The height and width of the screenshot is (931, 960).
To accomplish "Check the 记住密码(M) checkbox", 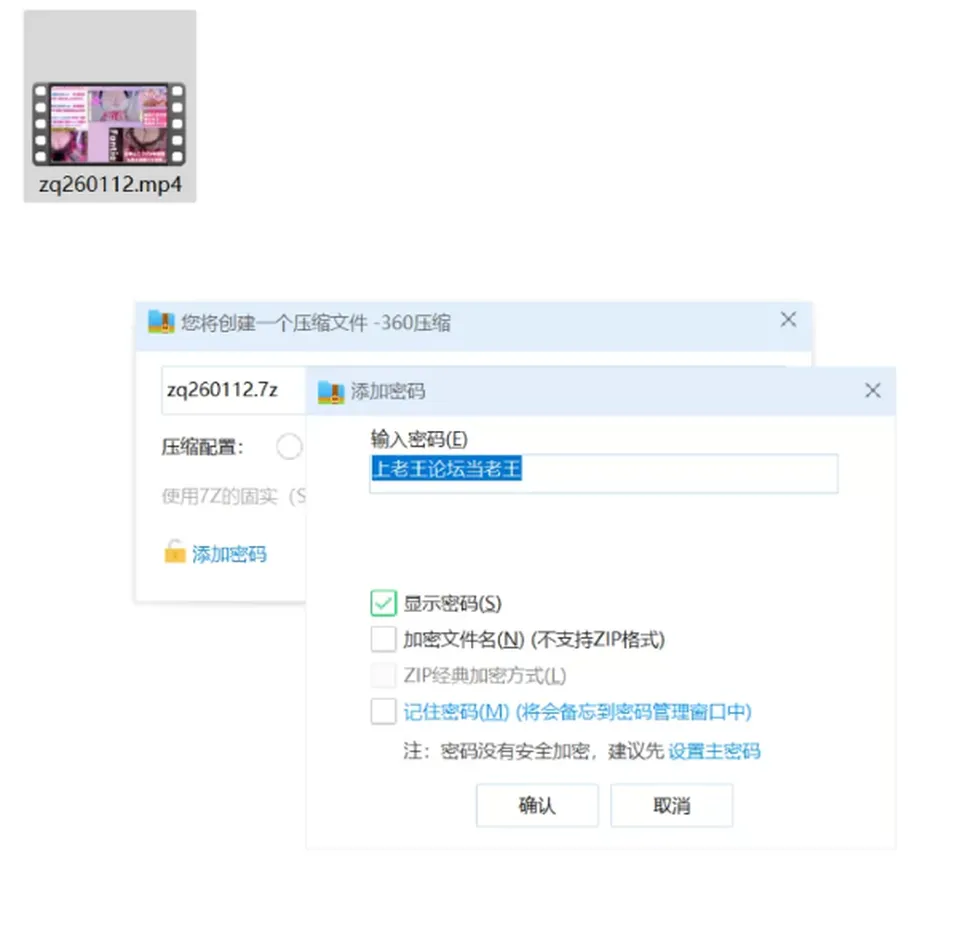I will click(x=383, y=711).
